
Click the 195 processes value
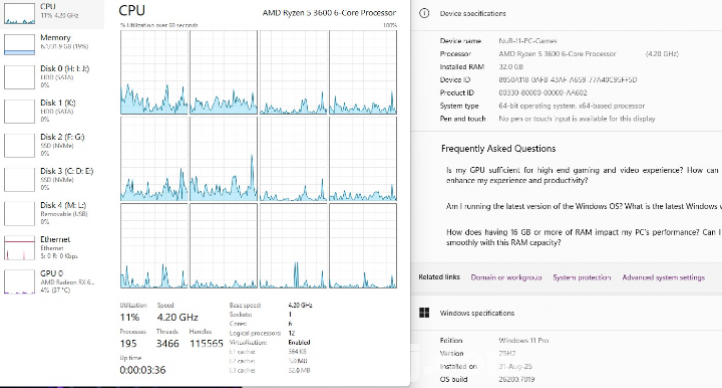pyautogui.click(x=128, y=343)
